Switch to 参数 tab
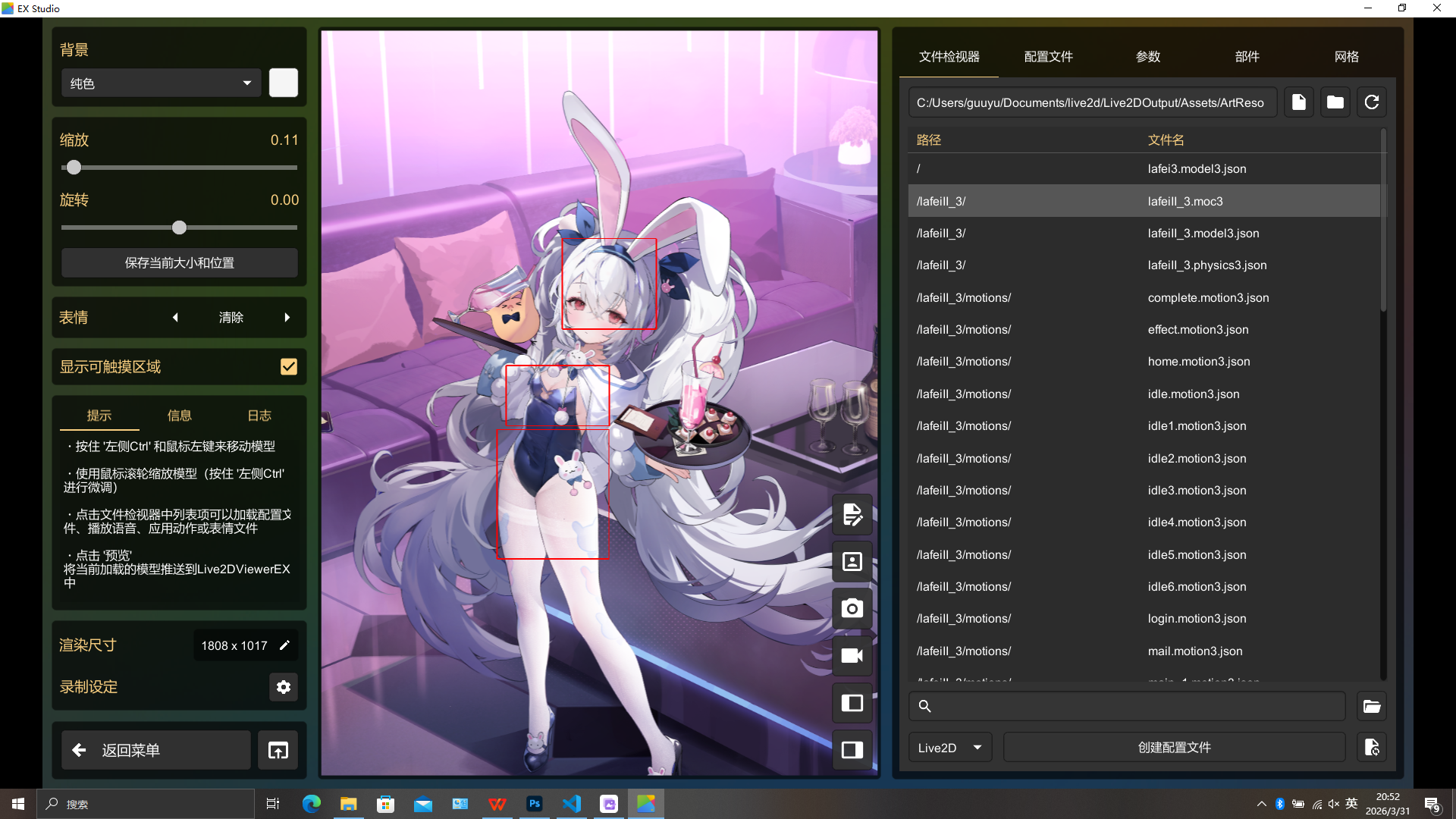The image size is (1456, 819). point(1147,57)
